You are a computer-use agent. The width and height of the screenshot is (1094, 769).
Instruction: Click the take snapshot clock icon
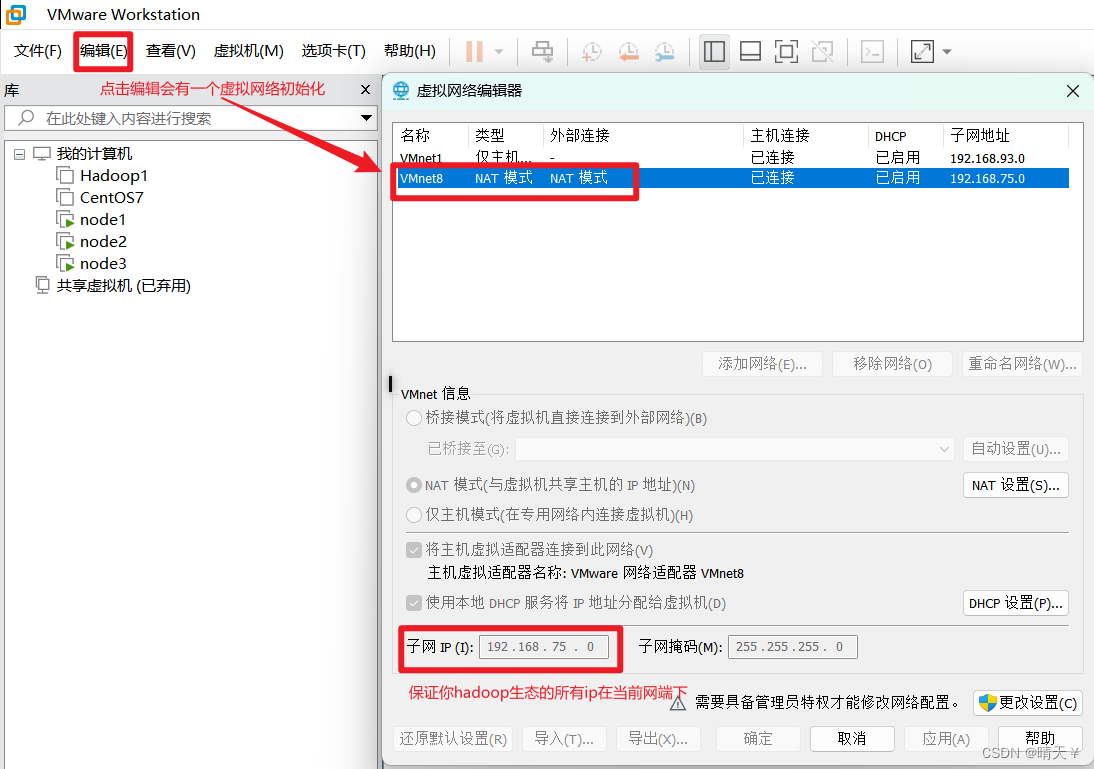[592, 51]
